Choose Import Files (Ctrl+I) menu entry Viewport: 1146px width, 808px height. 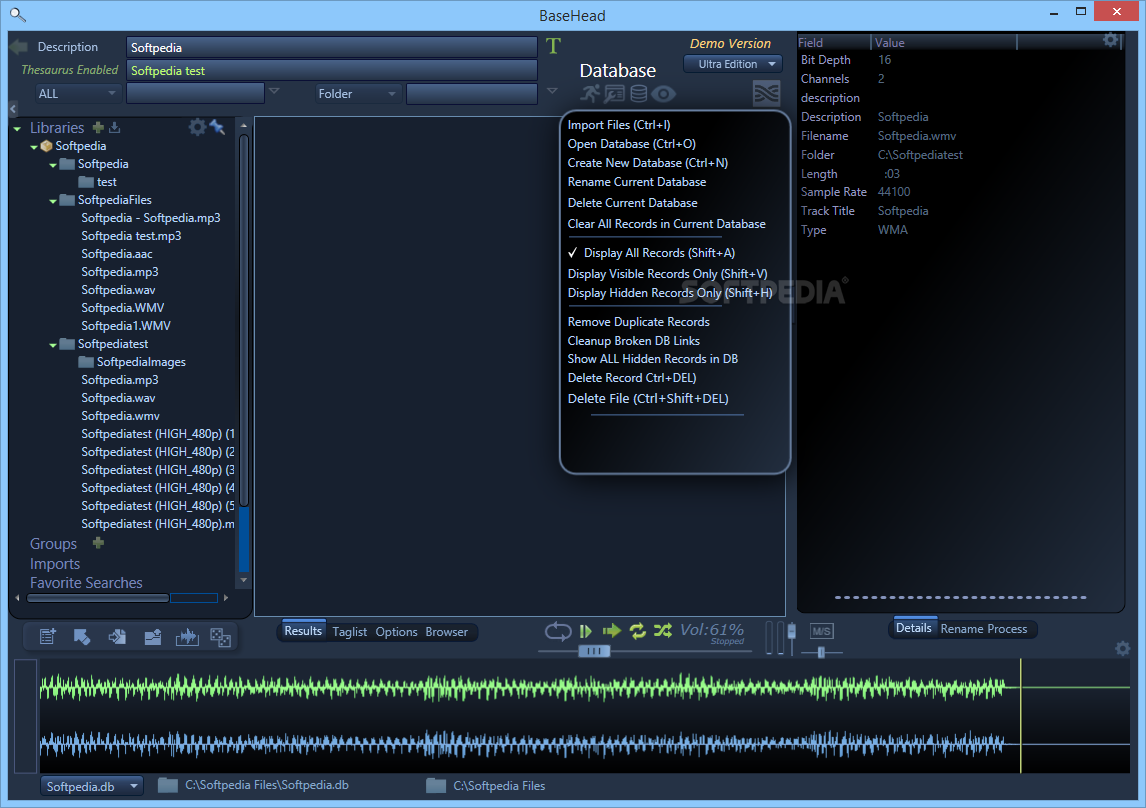618,125
